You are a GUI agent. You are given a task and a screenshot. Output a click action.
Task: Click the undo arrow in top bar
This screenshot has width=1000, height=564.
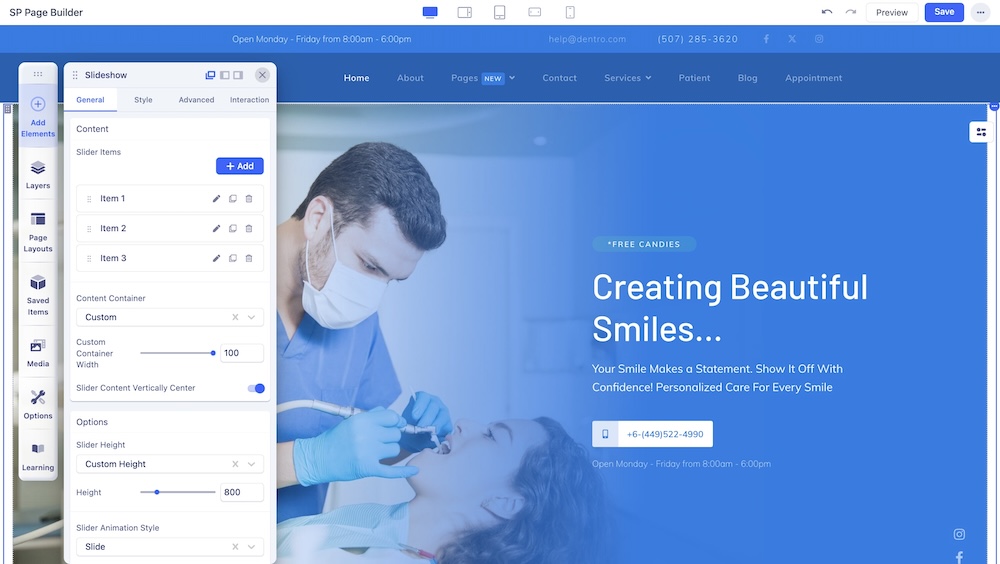[x=826, y=12]
